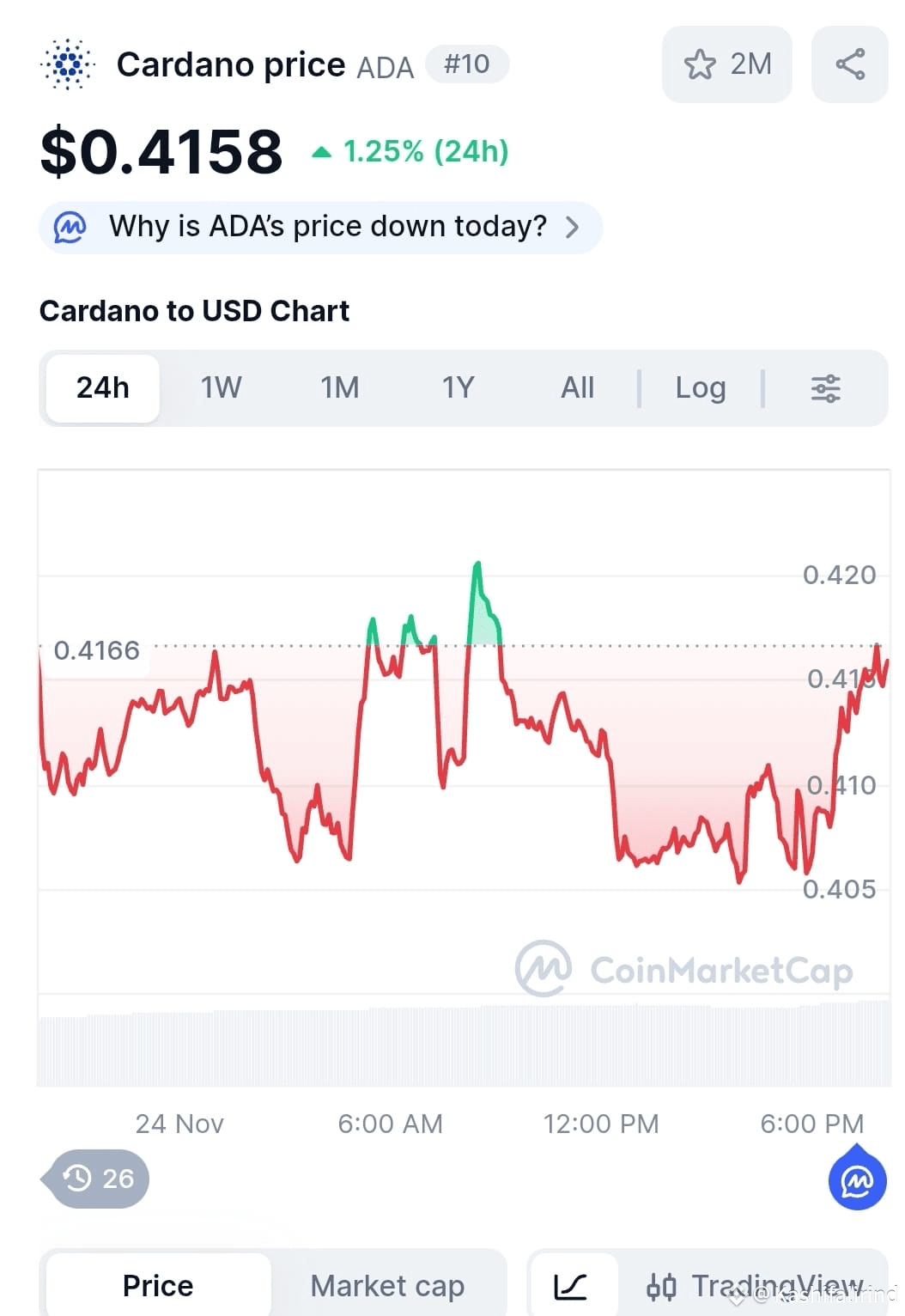This screenshot has height=1316, width=905.
Task: Toggle the Log scale option
Action: coord(701,388)
